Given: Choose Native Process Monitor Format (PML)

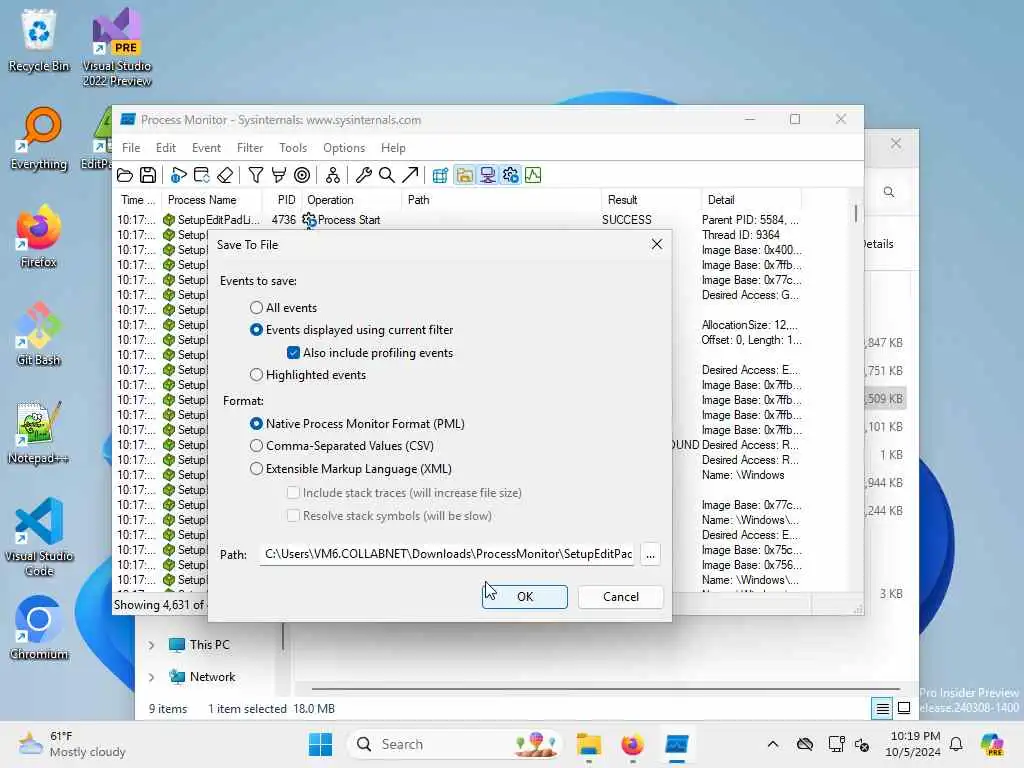Looking at the screenshot, I should (257, 424).
